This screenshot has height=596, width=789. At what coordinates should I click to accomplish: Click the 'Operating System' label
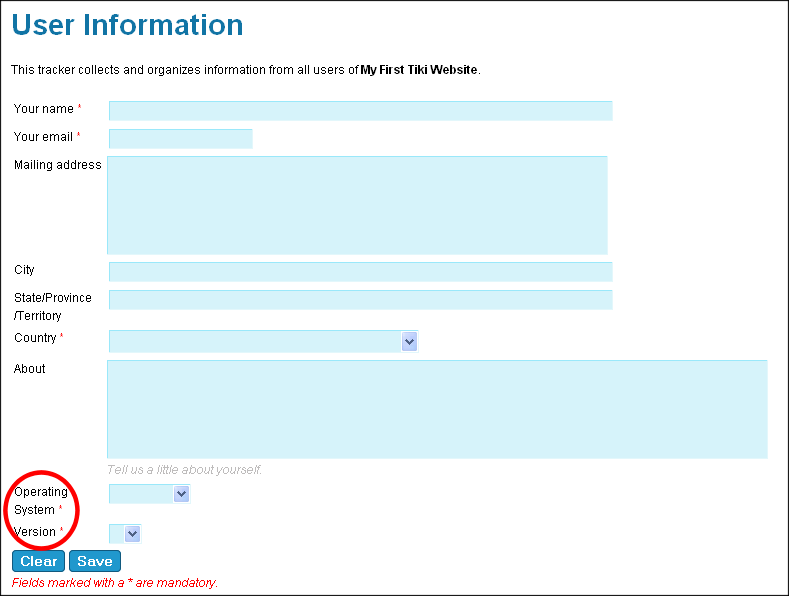coord(41,501)
